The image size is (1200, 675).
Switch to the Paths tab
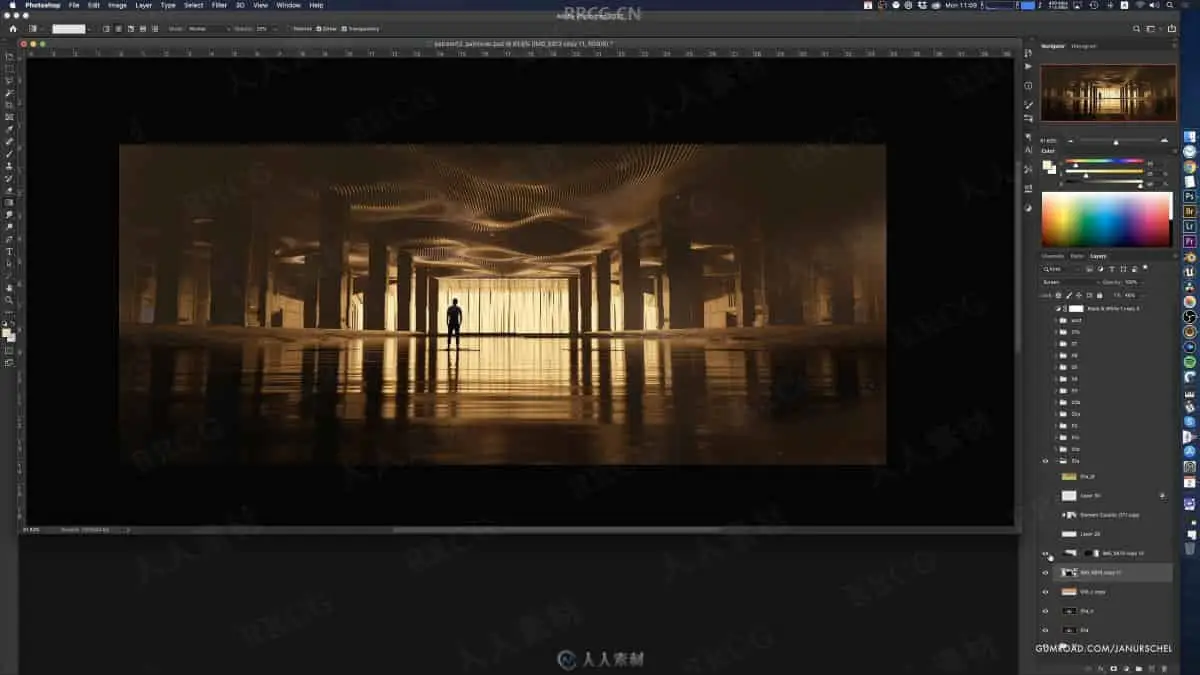(1077, 256)
